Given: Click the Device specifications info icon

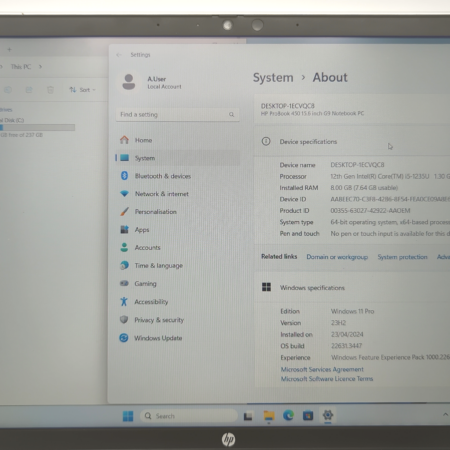Looking at the screenshot, I should click(x=266, y=141).
